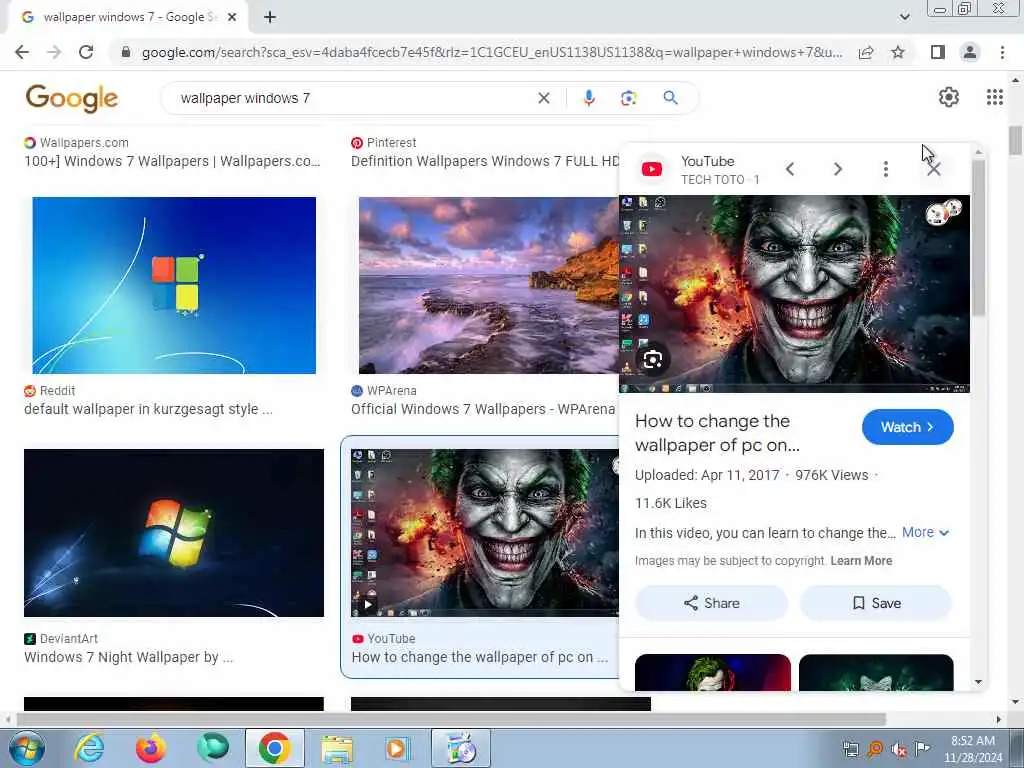
Task: Share this page via address bar share icon
Action: 866,52
